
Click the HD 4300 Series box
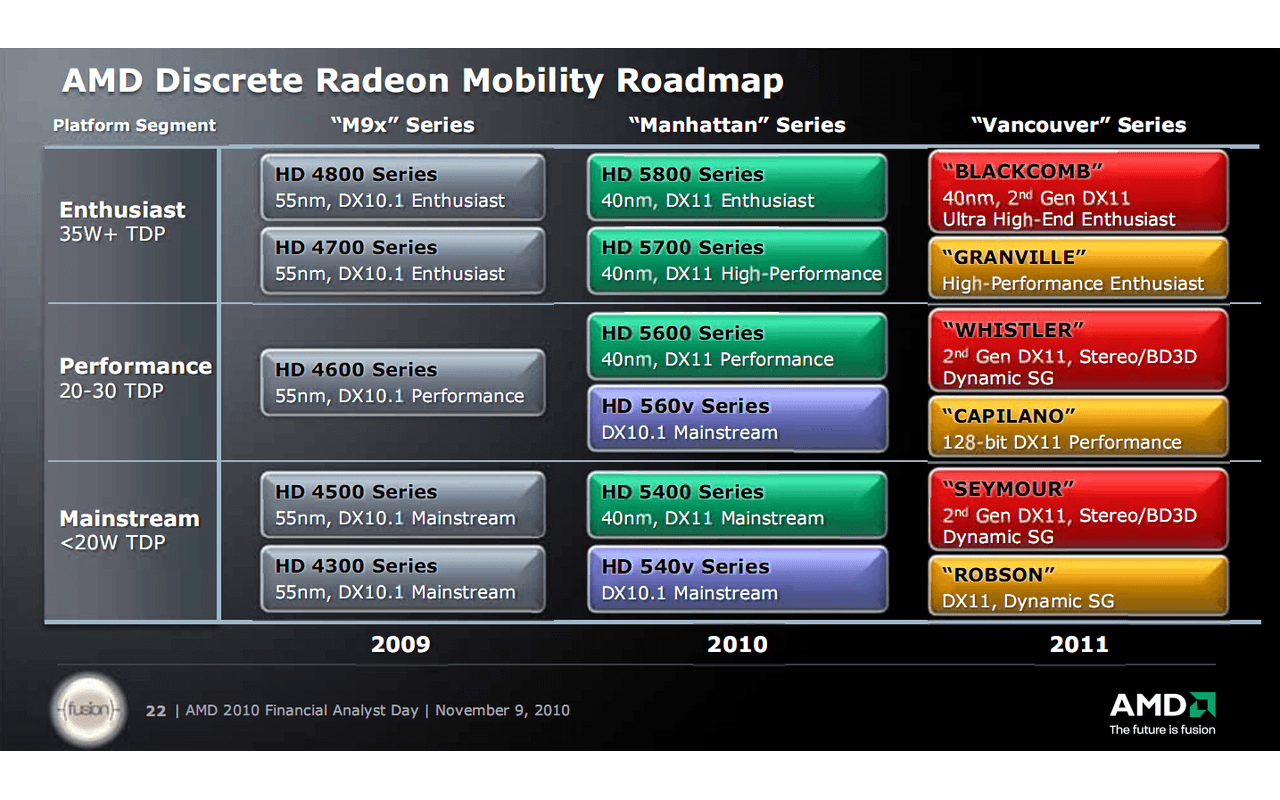click(x=403, y=579)
